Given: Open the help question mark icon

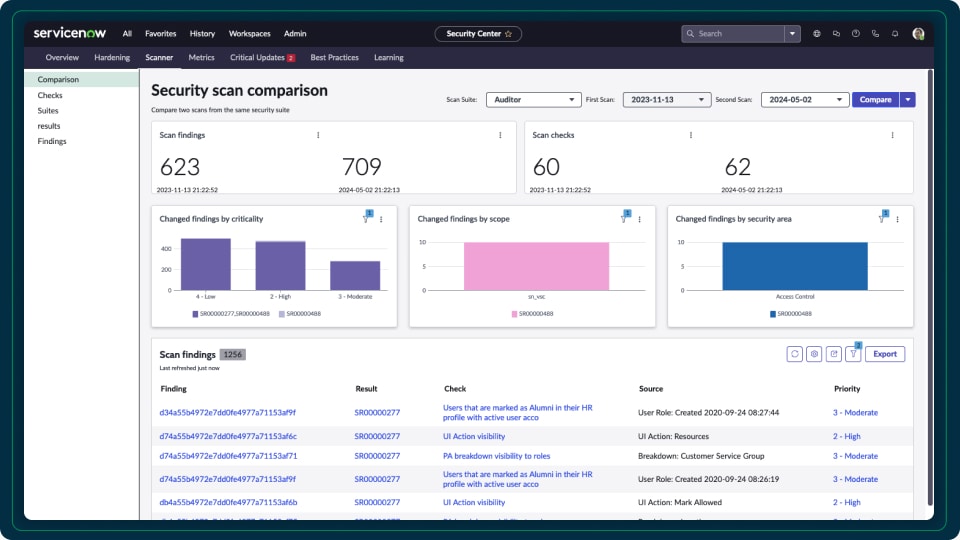Looking at the screenshot, I should pos(855,33).
